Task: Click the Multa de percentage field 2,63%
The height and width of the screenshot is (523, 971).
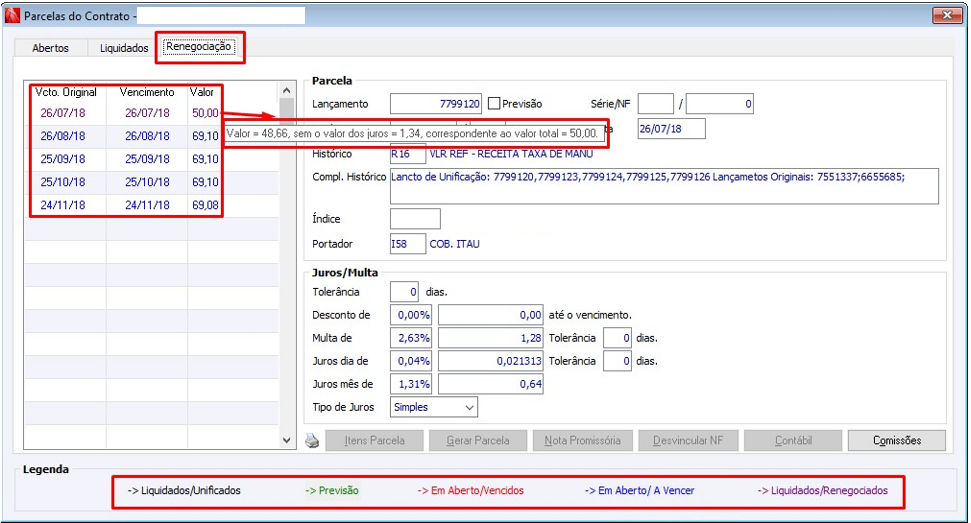Action: 411,338
